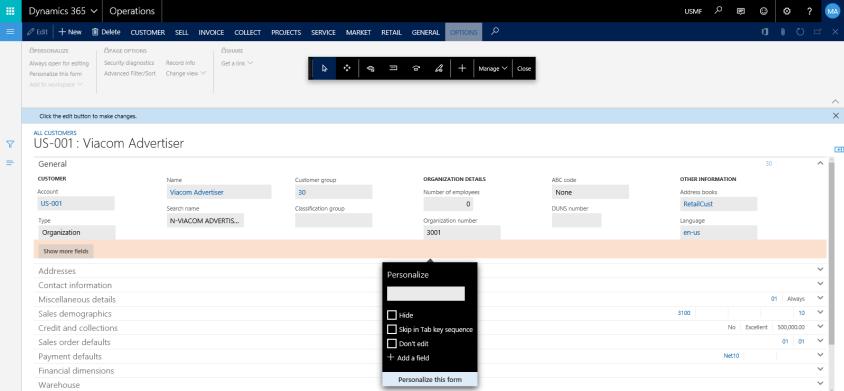Open the settings gear icon
This screenshot has height=391, width=844.
tap(787, 11)
